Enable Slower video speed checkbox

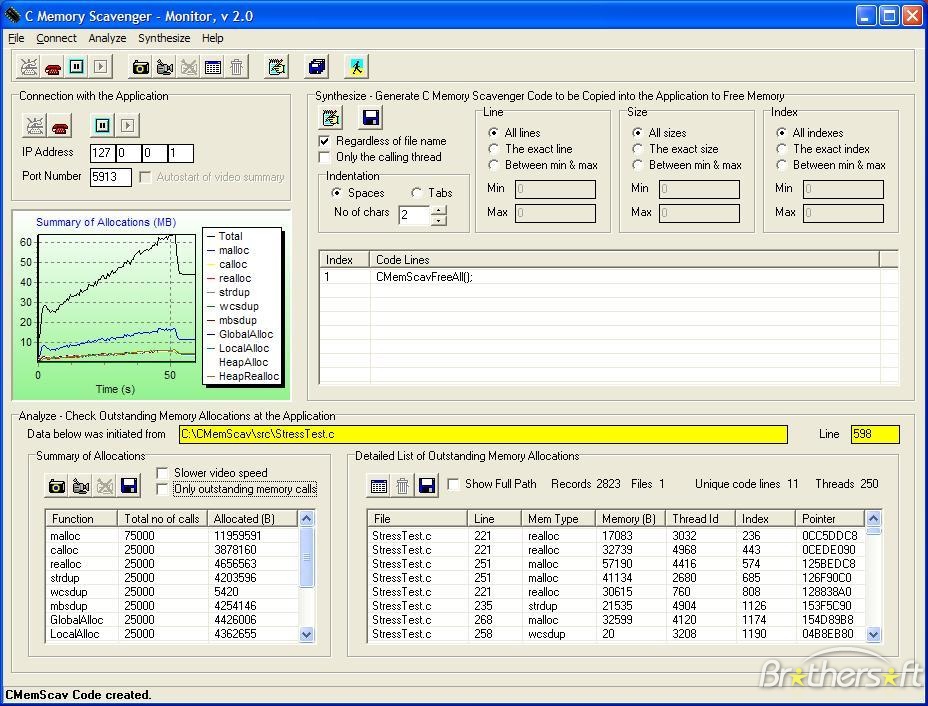point(162,473)
